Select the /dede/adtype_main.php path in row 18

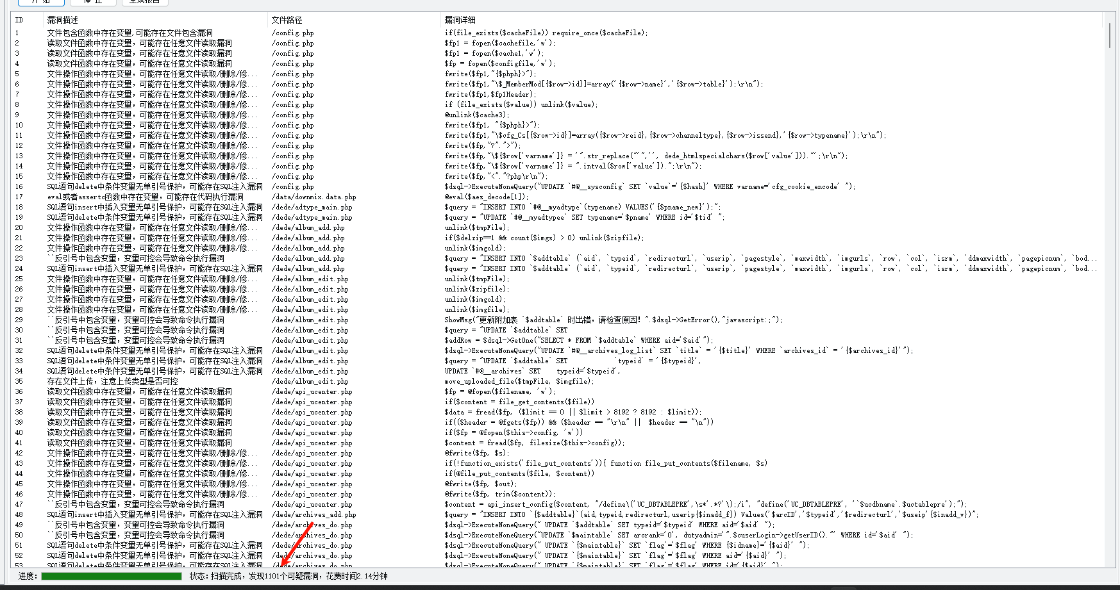(311, 207)
